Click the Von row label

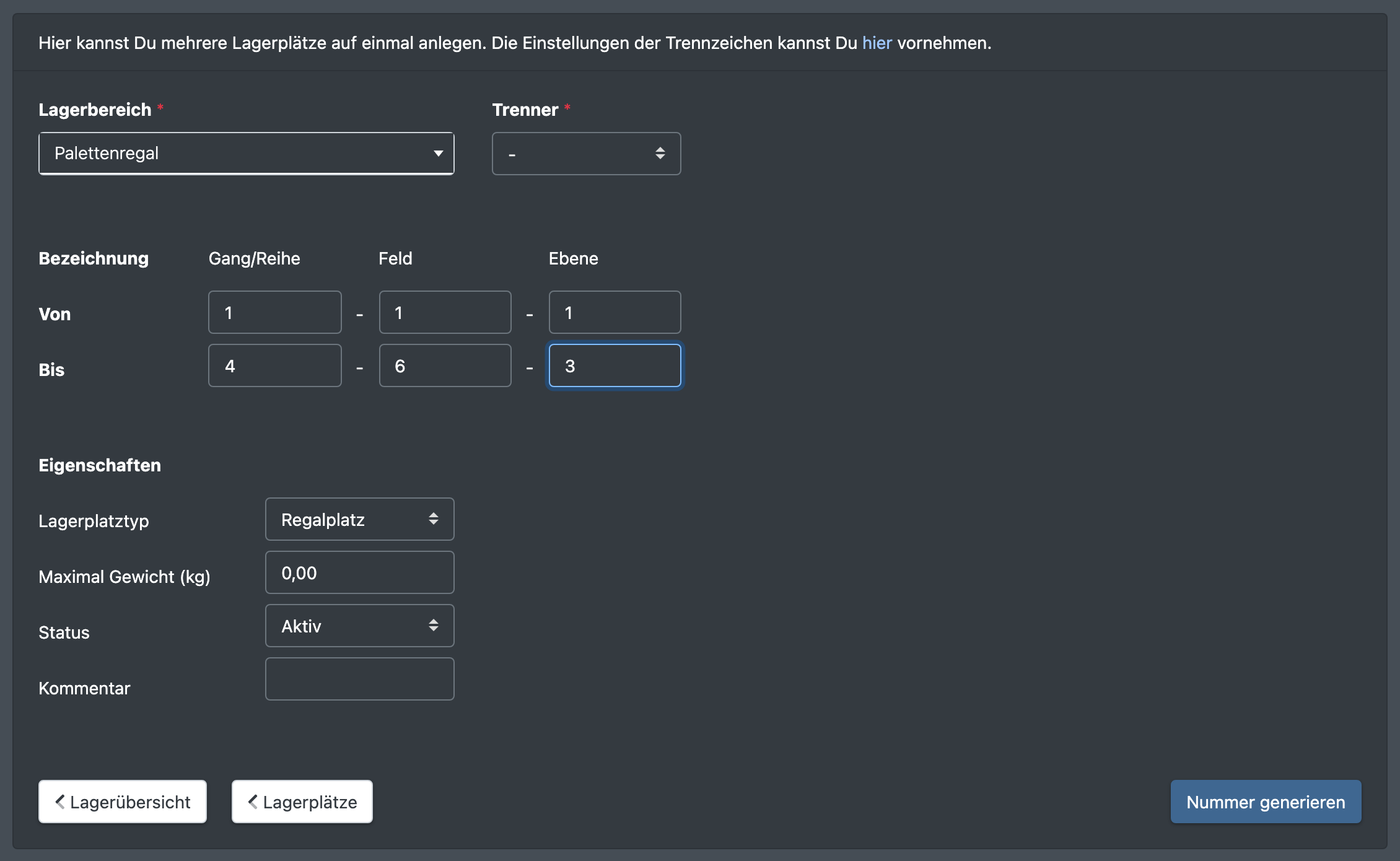[55, 314]
